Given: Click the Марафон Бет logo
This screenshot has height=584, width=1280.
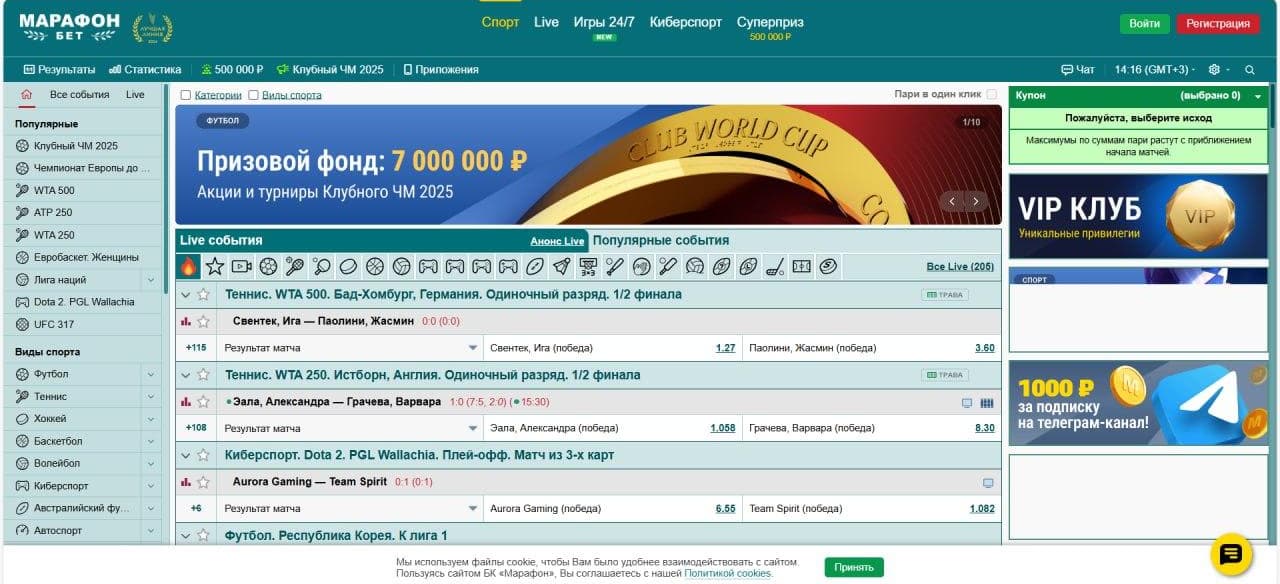Looking at the screenshot, I should [69, 27].
